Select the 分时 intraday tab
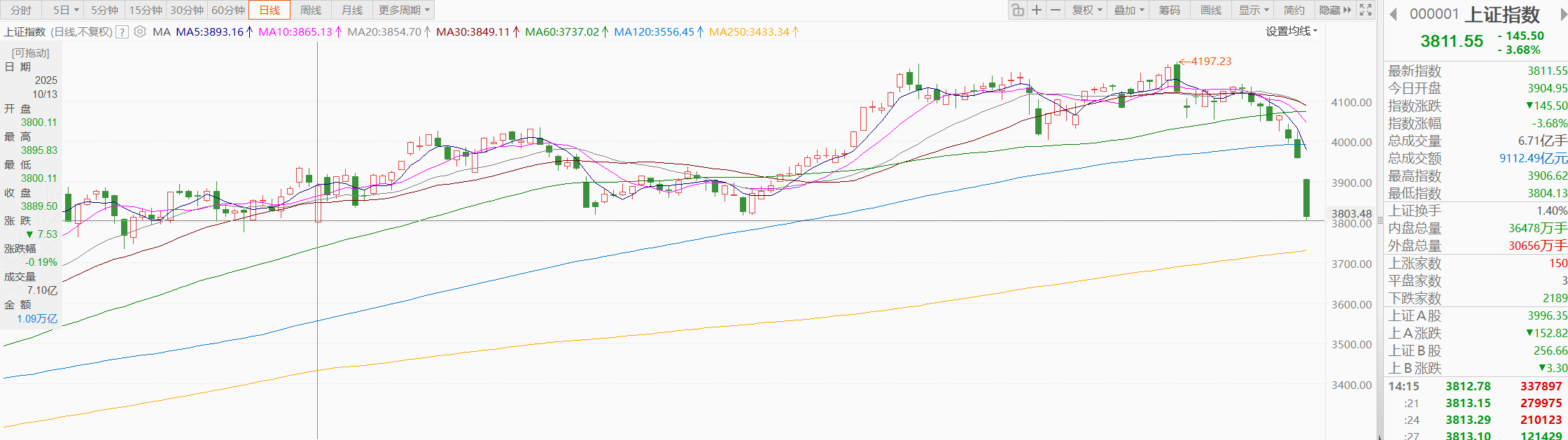Screen dimensions: 1568x440 (x=21, y=10)
